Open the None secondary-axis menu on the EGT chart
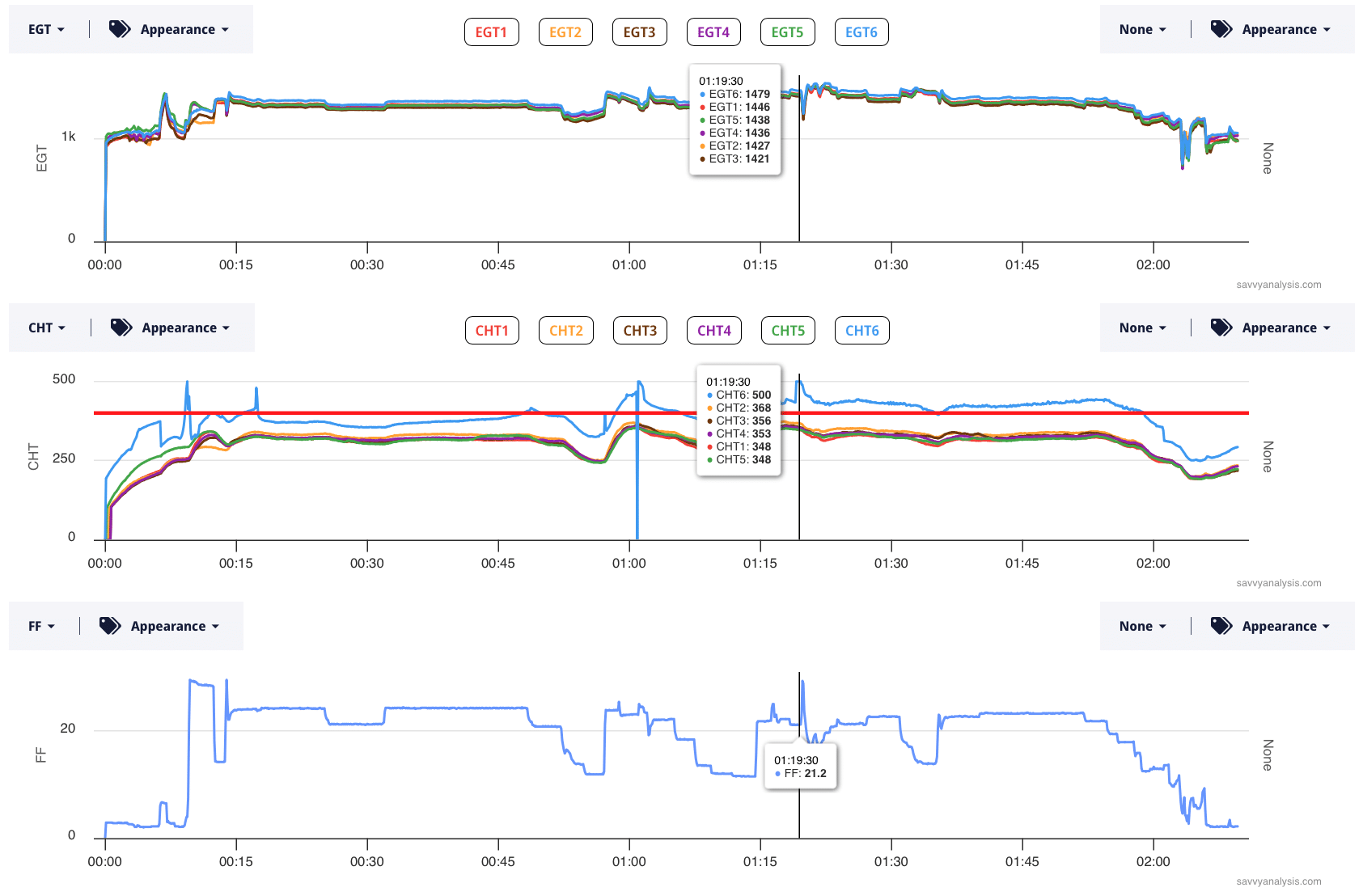The image size is (1363, 896). click(x=1142, y=29)
